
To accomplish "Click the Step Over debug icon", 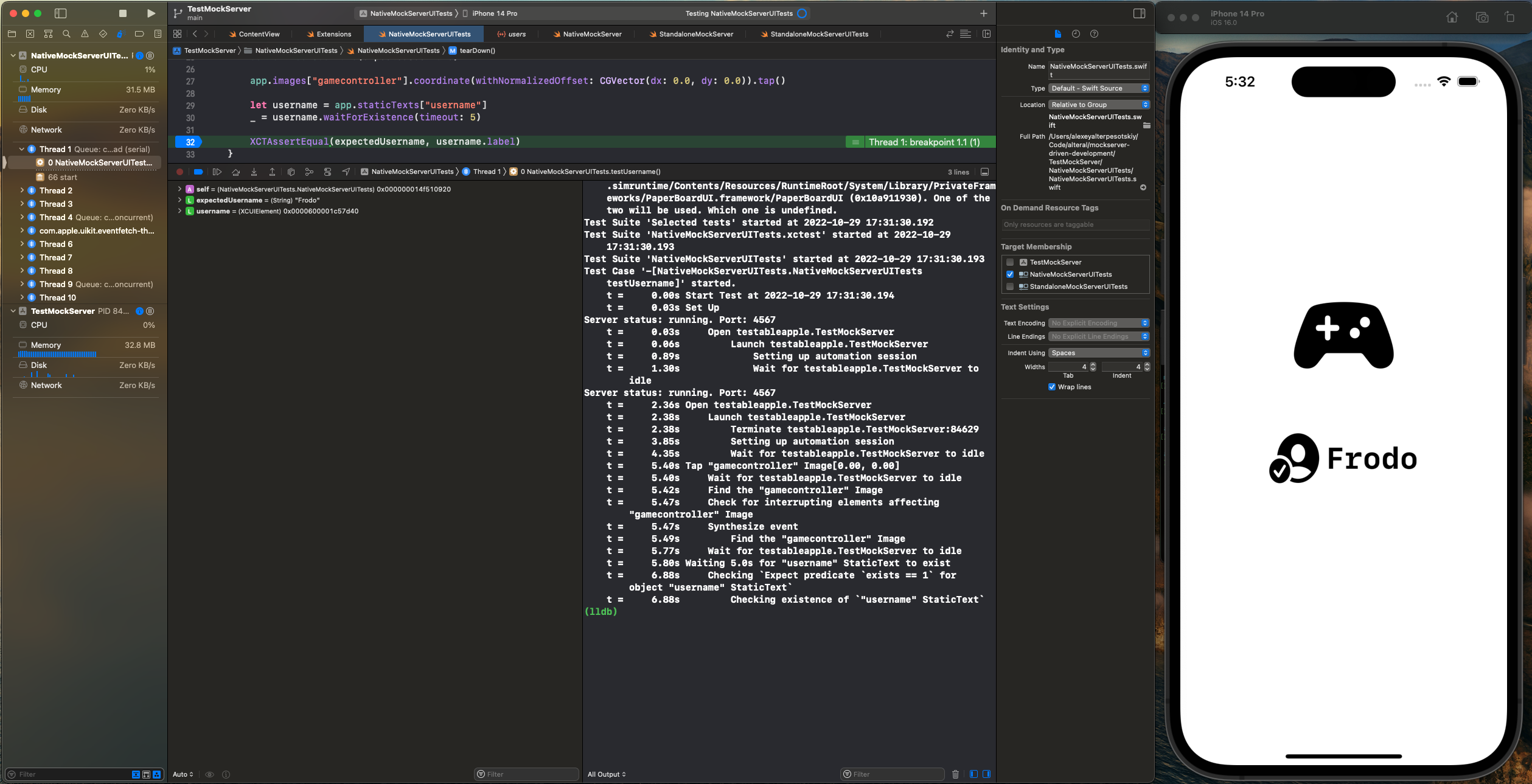I will [235, 172].
